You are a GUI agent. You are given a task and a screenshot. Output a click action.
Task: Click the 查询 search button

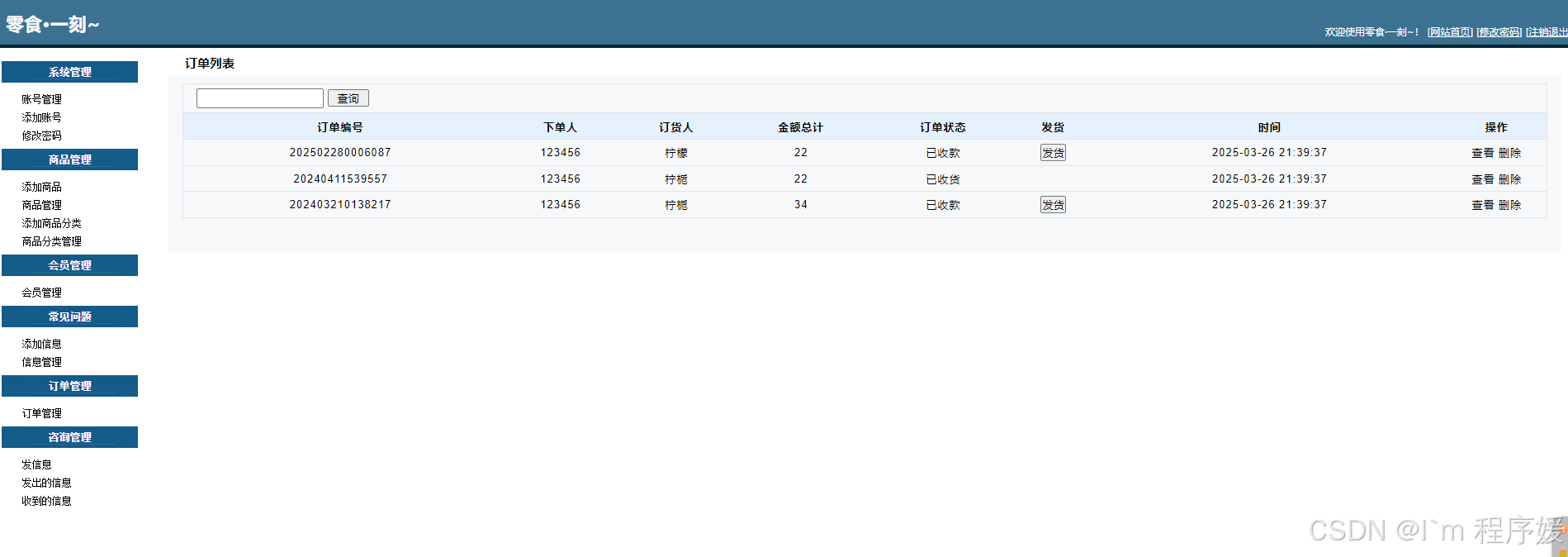point(348,98)
